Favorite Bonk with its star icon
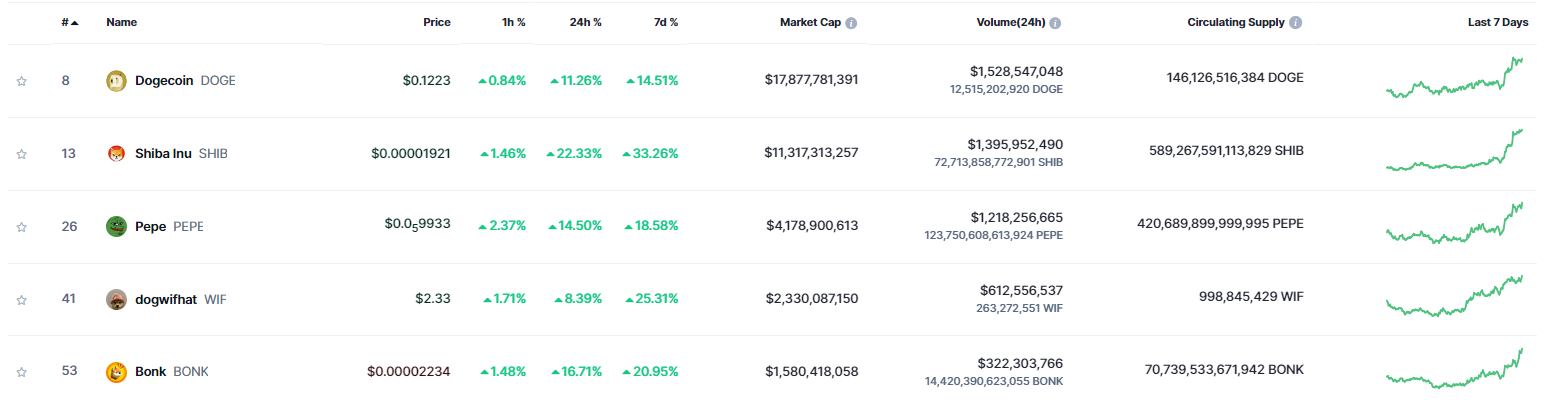 (x=21, y=372)
